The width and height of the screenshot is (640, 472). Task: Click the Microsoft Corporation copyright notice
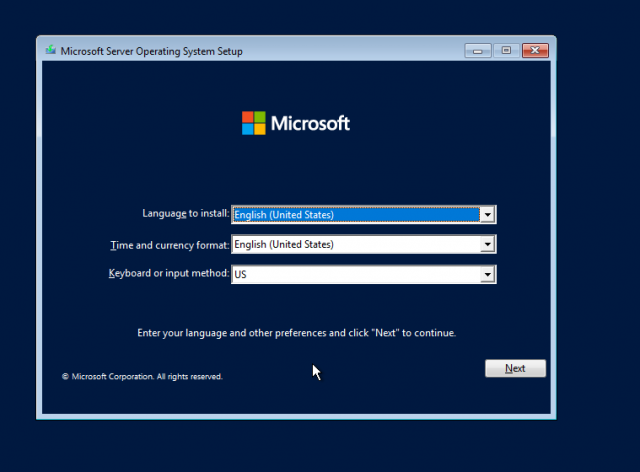point(142,377)
